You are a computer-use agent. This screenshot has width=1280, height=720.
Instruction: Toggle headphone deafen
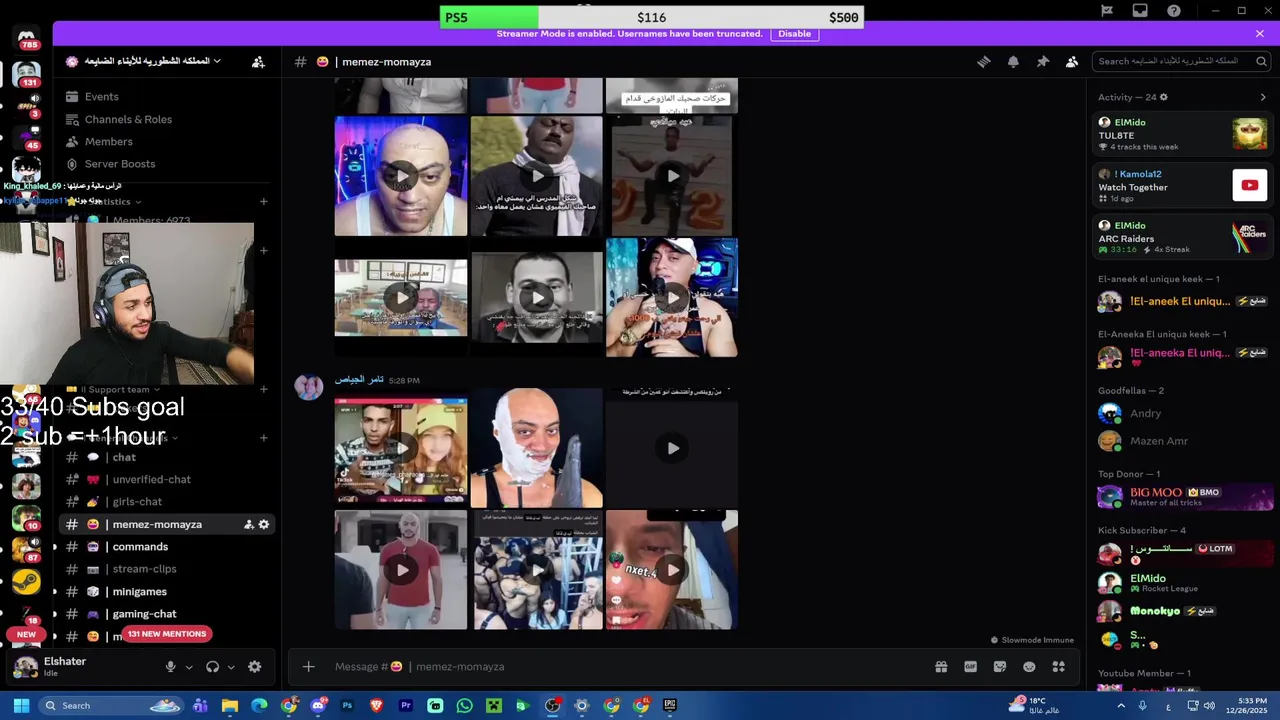coord(212,667)
